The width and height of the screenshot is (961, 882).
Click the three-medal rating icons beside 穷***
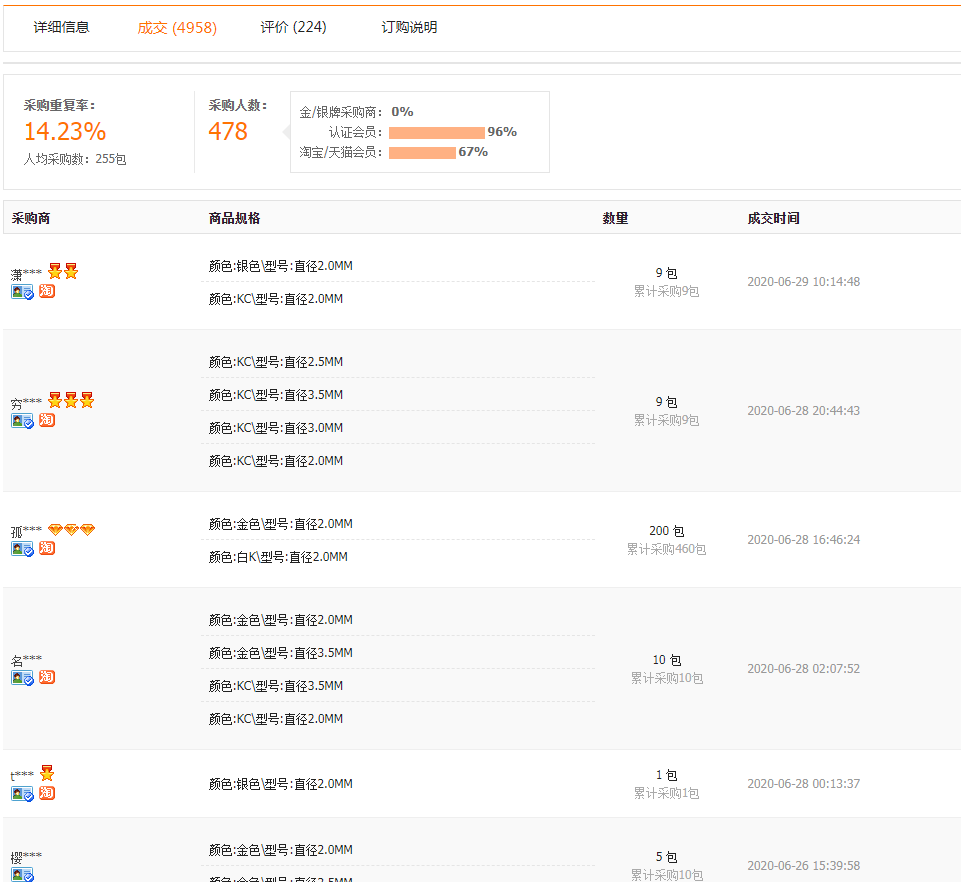71,400
